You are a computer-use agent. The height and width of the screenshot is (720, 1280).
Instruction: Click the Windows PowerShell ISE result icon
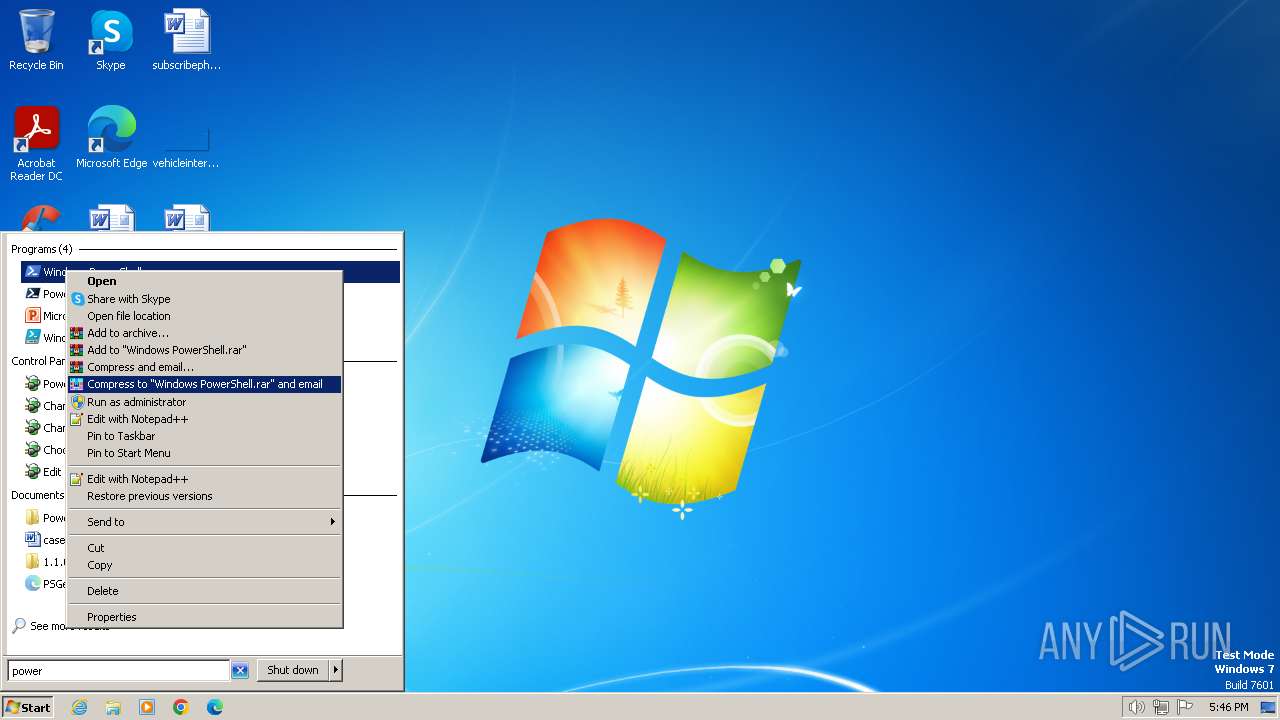tap(32, 338)
